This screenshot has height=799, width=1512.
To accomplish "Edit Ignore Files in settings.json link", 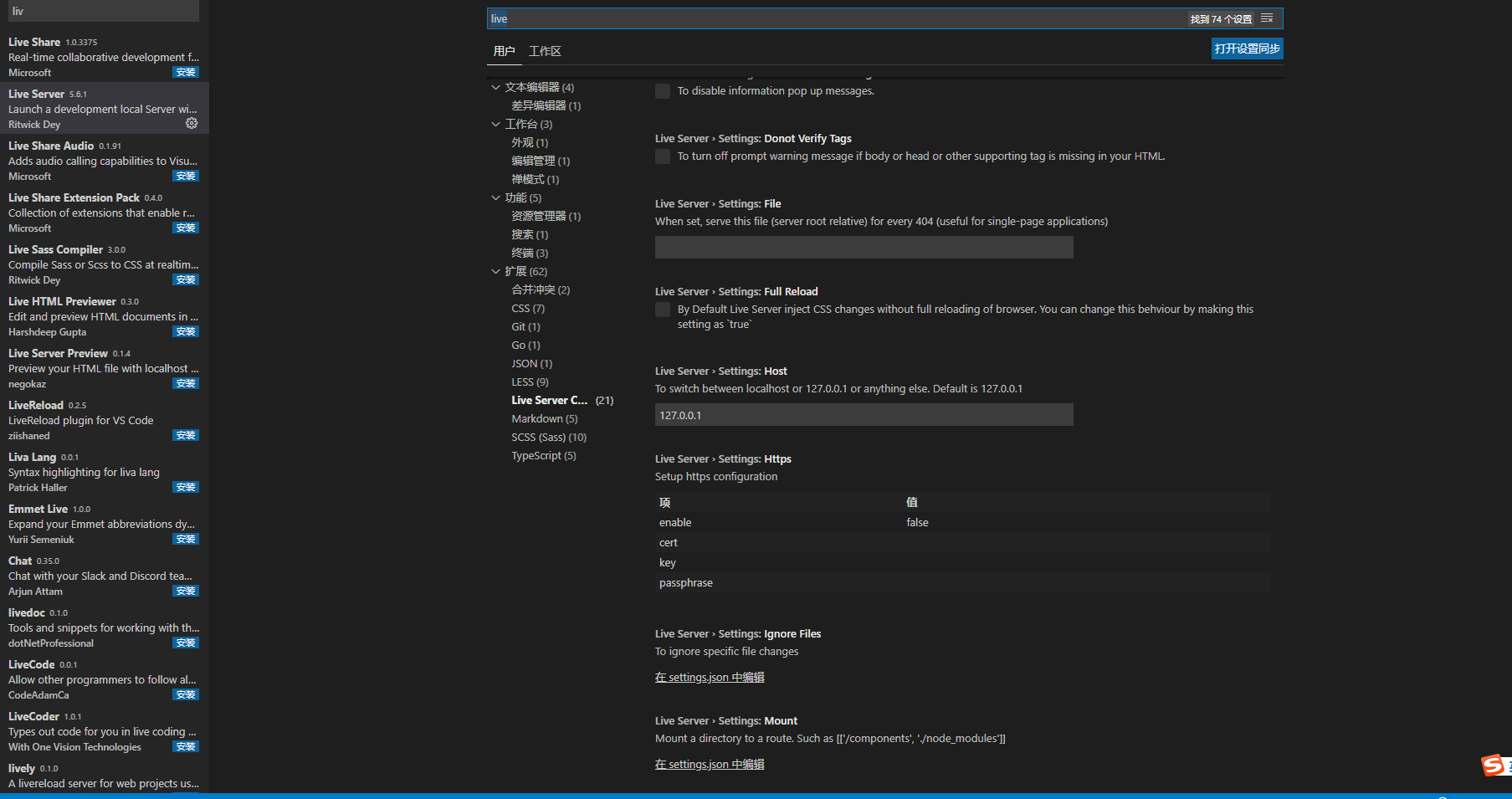I will pyautogui.click(x=710, y=678).
